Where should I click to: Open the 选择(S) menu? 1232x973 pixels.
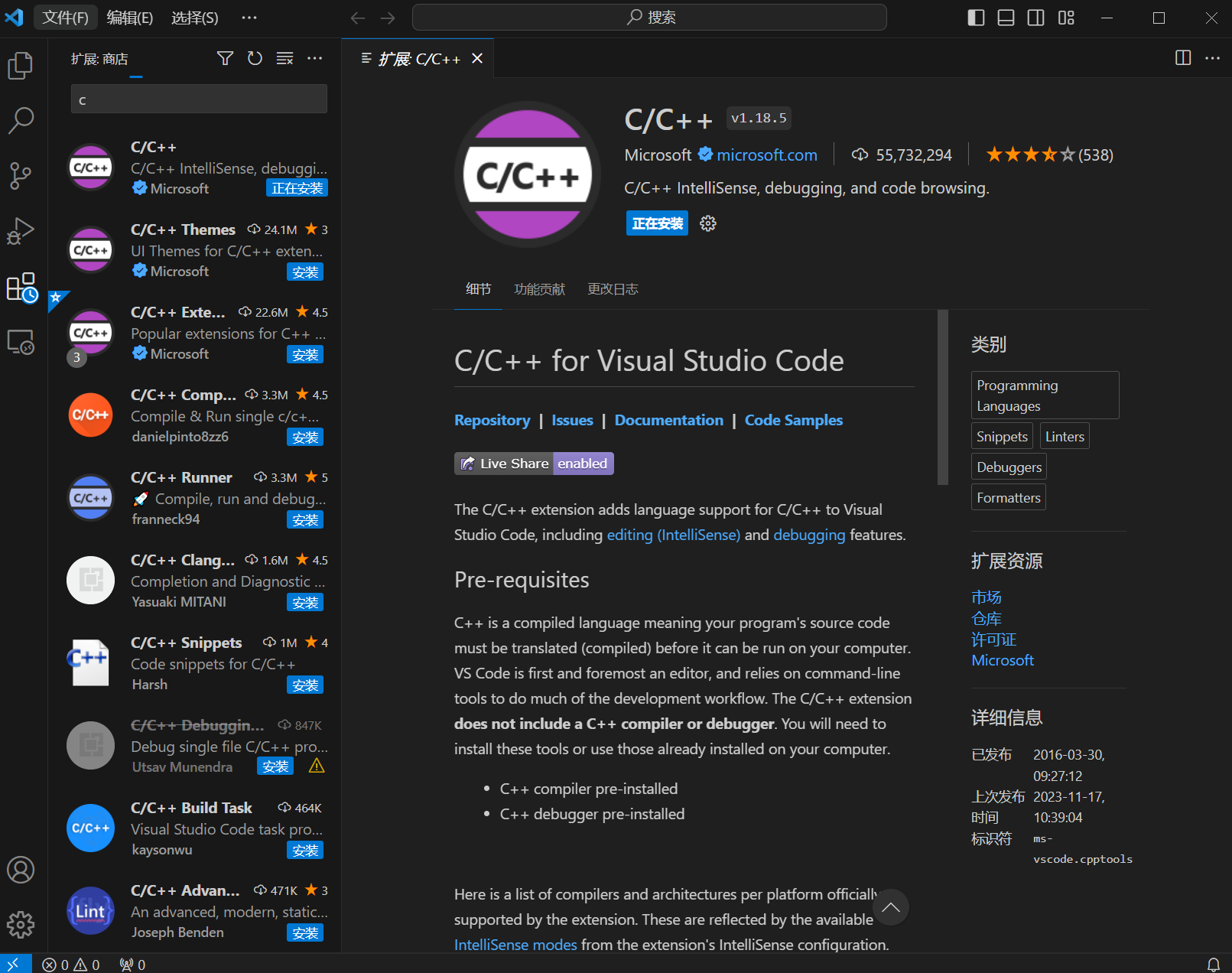(194, 18)
